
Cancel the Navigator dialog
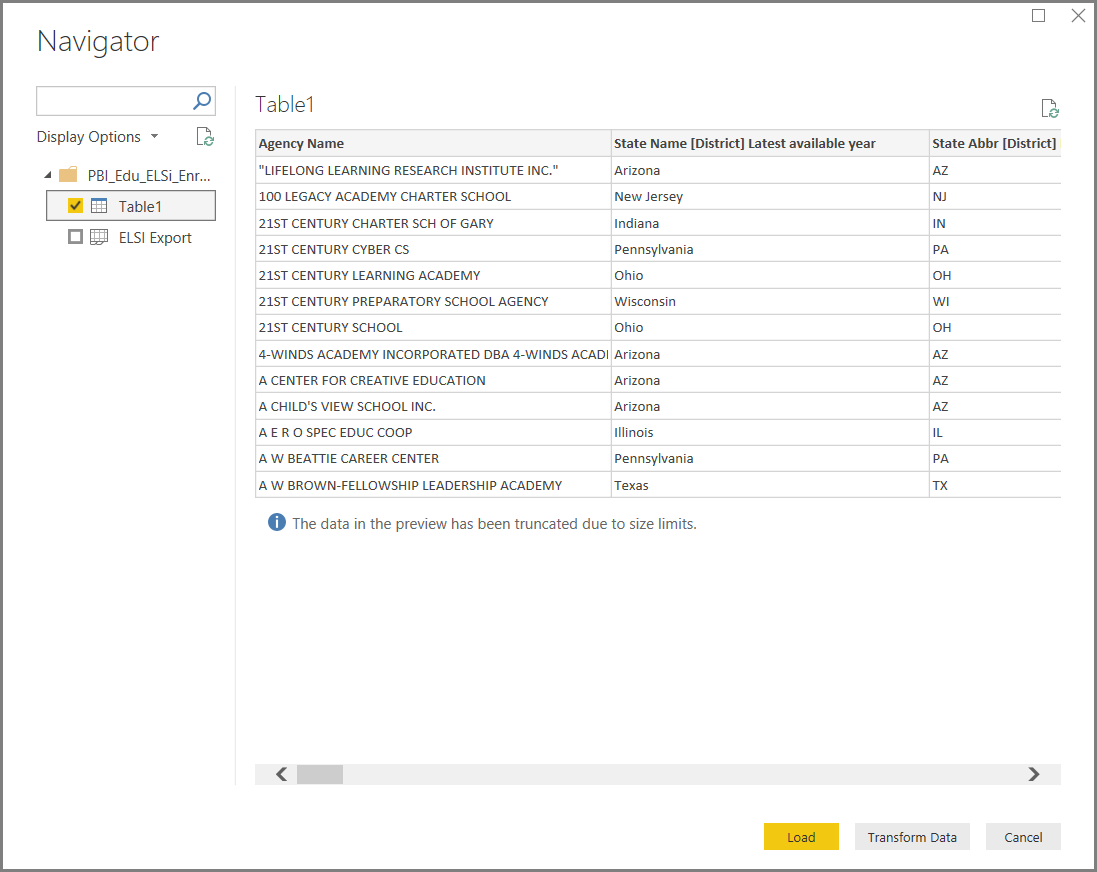1023,837
